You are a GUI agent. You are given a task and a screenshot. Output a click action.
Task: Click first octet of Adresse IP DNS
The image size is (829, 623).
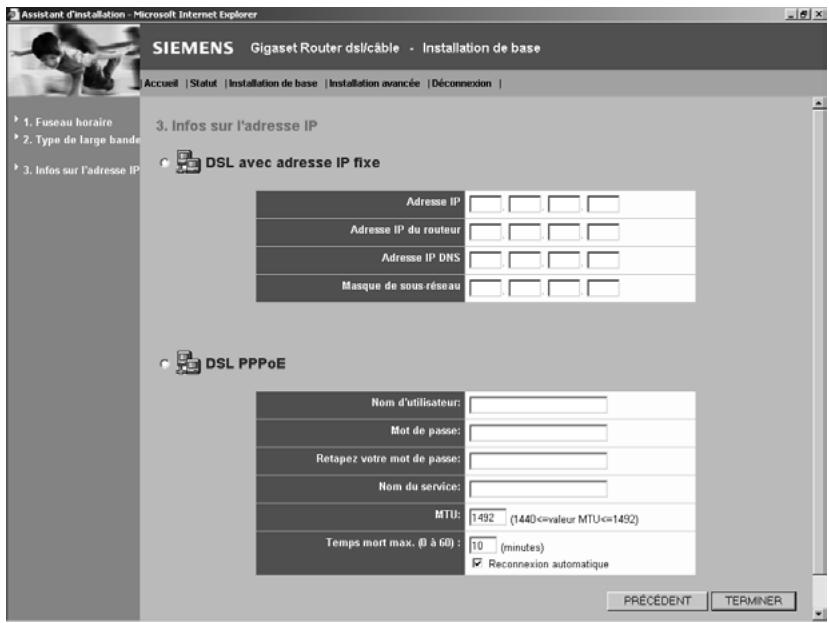coord(485,260)
